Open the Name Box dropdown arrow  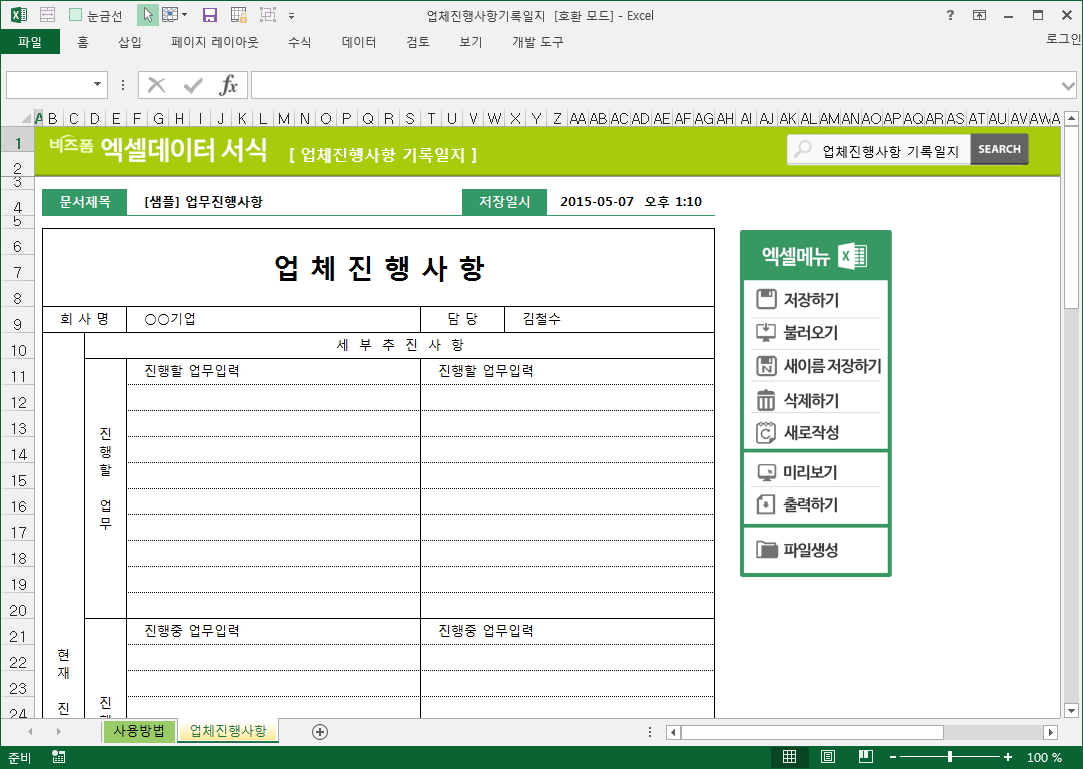point(97,85)
